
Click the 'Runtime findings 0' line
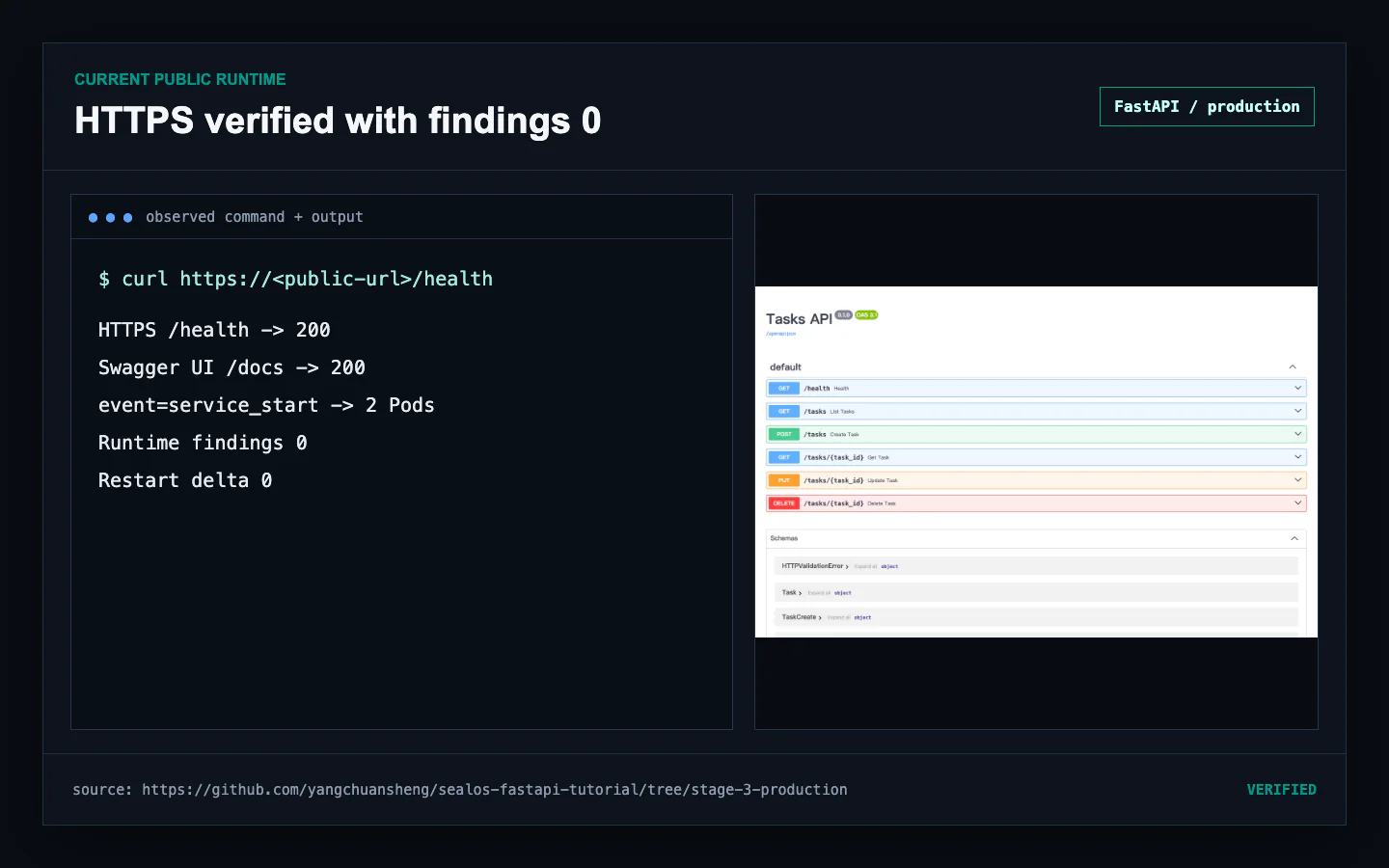point(203,443)
